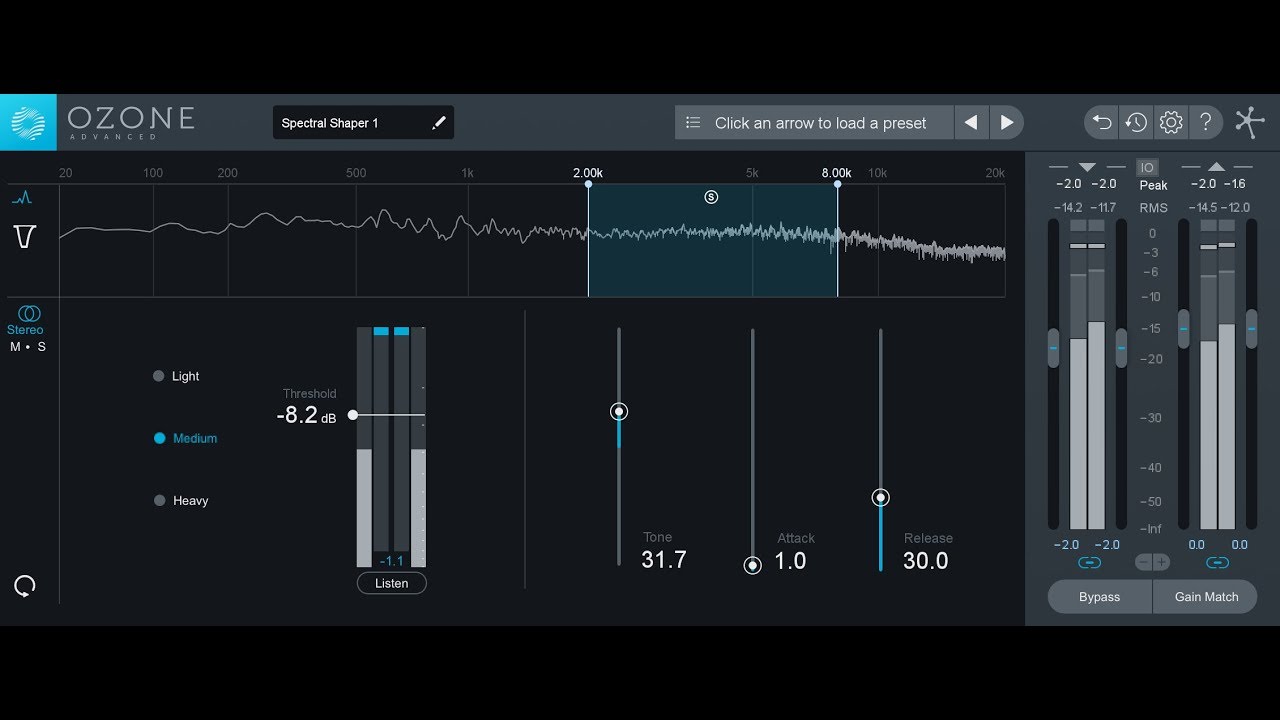Open the Help question mark icon

tap(1206, 123)
